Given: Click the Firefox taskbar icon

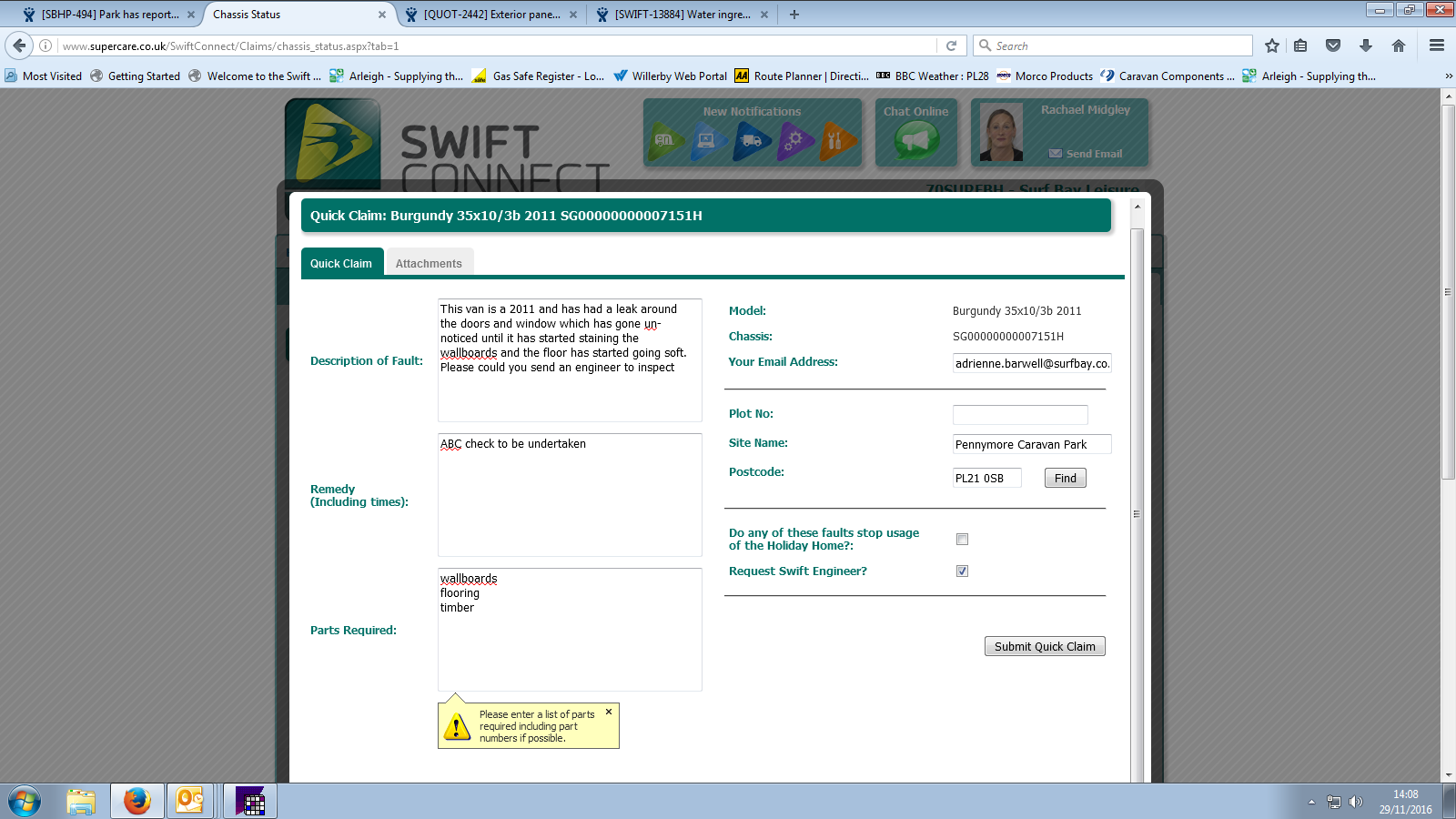Looking at the screenshot, I should (137, 802).
